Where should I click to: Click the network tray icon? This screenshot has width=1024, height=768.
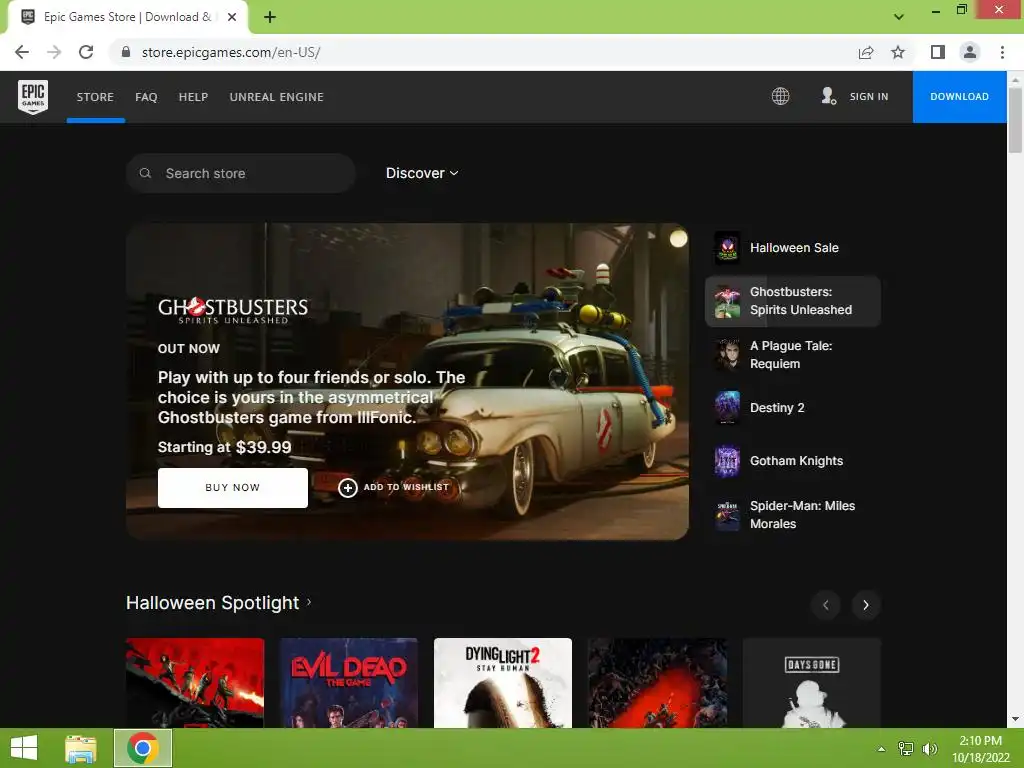906,748
